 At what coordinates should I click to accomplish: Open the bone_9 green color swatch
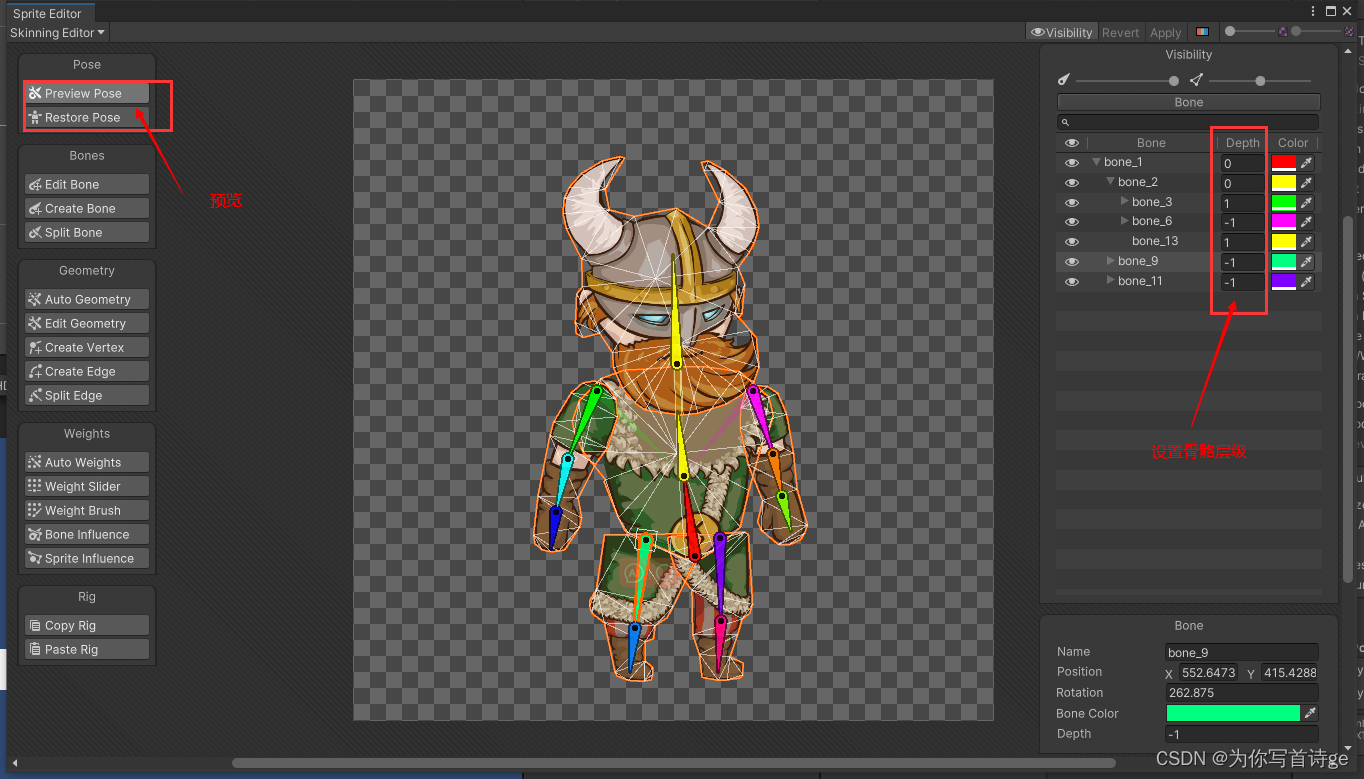pos(1283,261)
